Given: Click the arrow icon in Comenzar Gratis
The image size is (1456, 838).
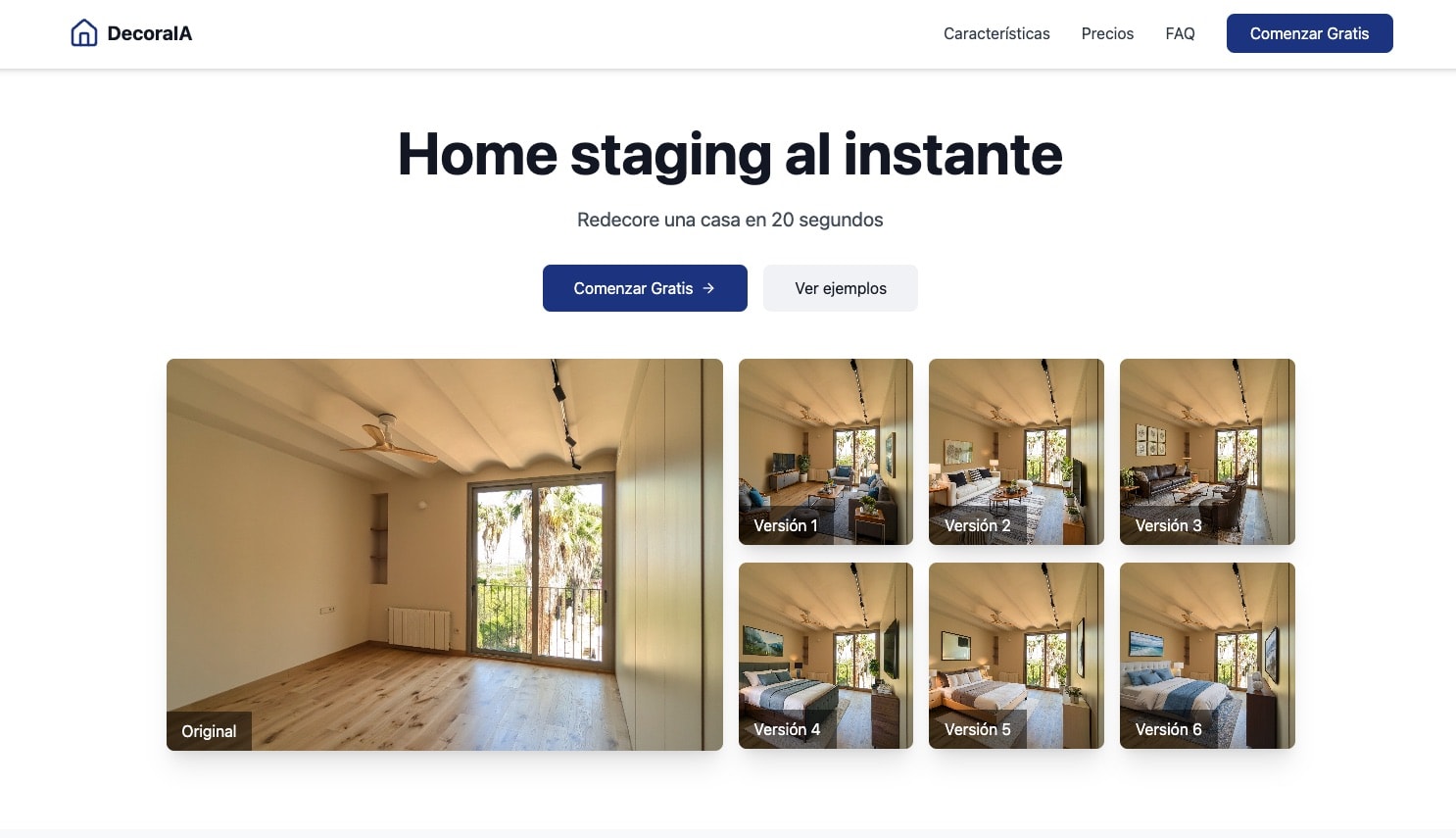Looking at the screenshot, I should [x=708, y=288].
